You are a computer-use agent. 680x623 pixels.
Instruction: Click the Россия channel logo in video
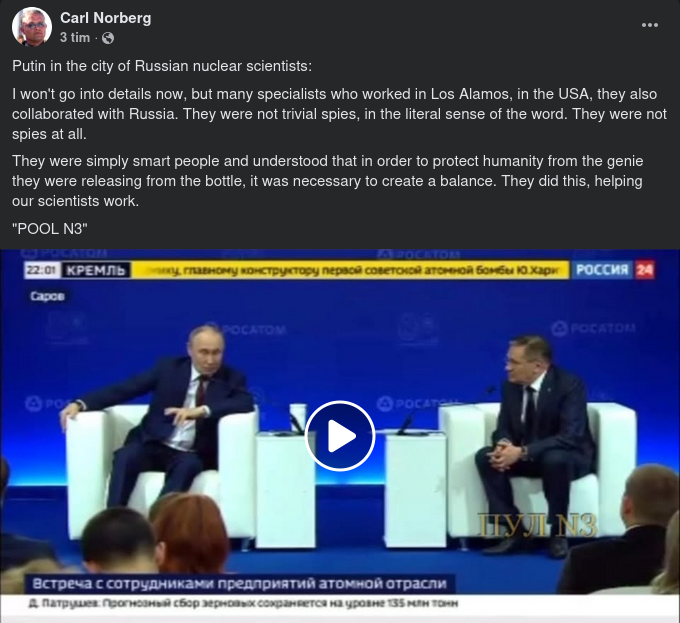pos(602,270)
